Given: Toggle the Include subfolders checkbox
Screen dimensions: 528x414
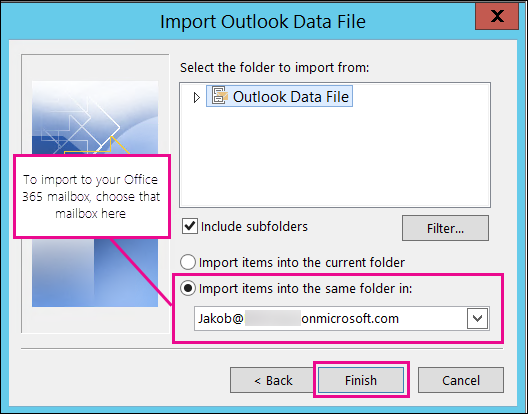Looking at the screenshot, I should click(x=190, y=226).
